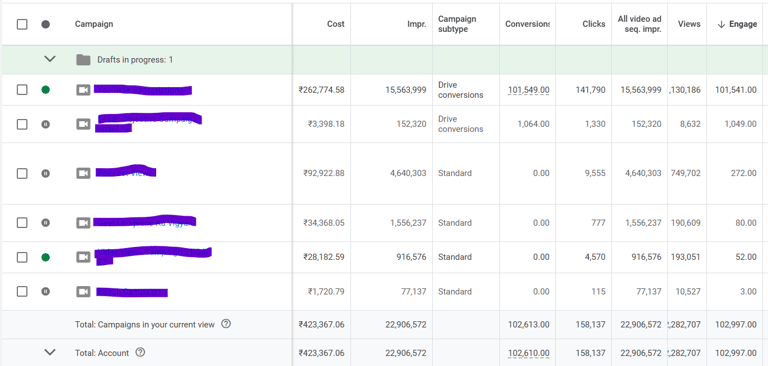Screen dimensions: 768x366
Task: Click the total conversions cell 102,613.00
Action: [x=528, y=324]
